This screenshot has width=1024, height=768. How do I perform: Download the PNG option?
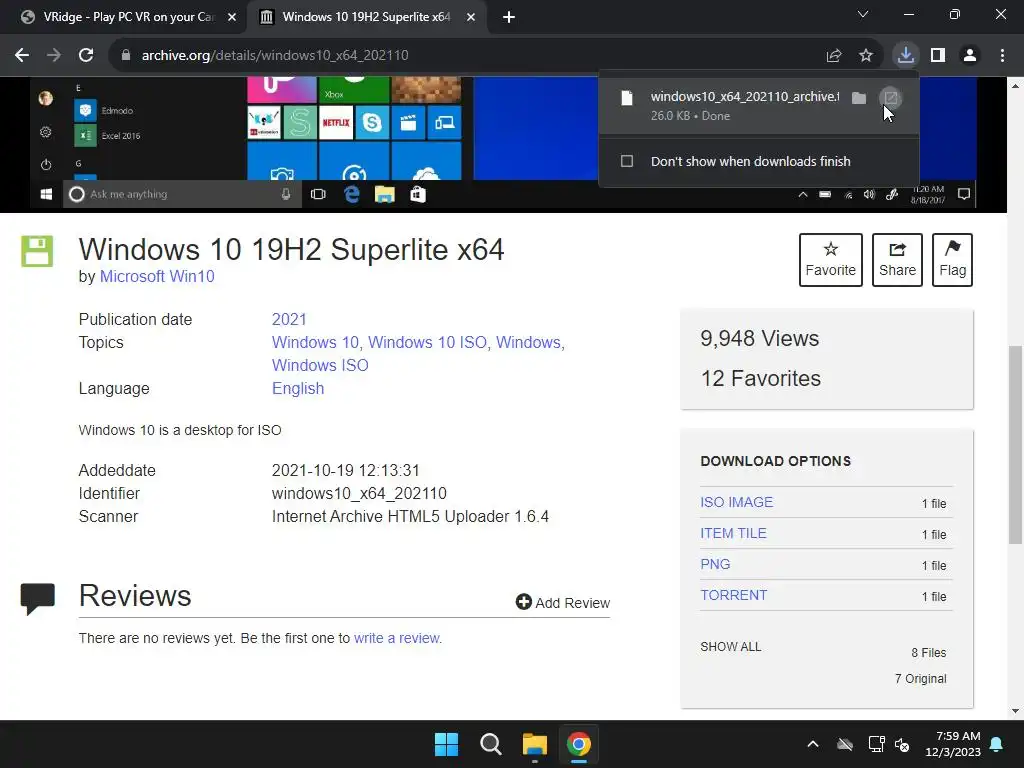715,564
